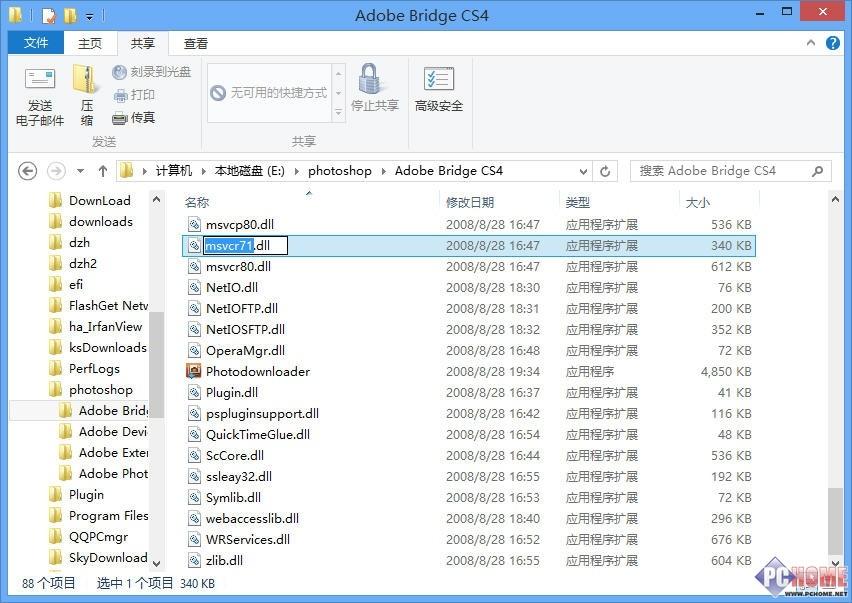Select the zlib.dll file icon
Image resolution: width=852 pixels, height=603 pixels.
195,561
